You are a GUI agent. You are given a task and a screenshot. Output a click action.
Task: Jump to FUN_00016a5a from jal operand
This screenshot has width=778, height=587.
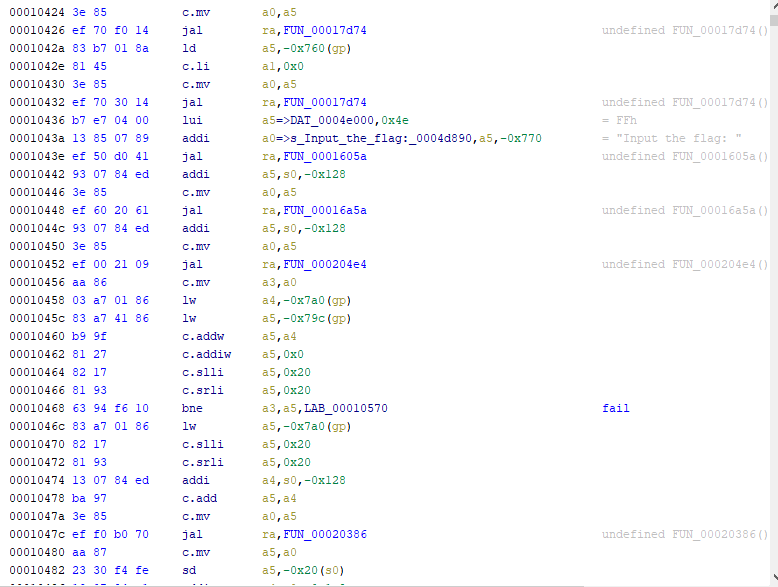pos(327,210)
